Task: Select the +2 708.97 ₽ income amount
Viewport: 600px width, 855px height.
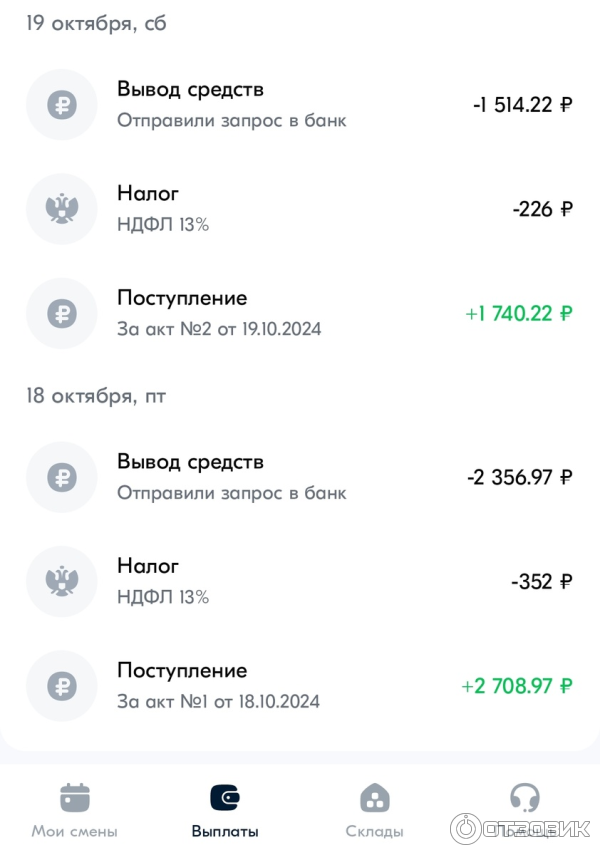Action: (516, 686)
